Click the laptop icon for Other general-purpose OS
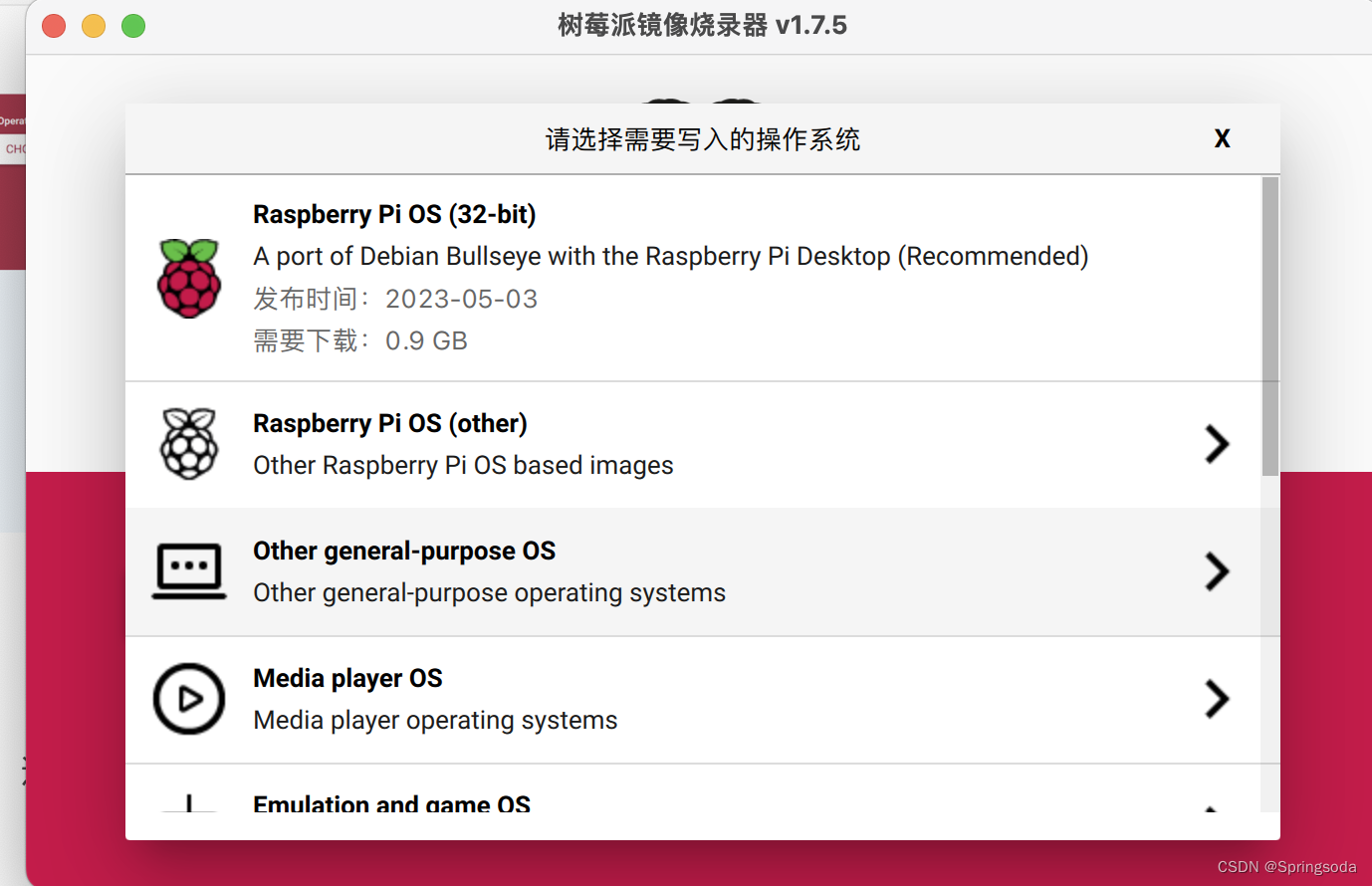The width and height of the screenshot is (1372, 886). click(189, 571)
